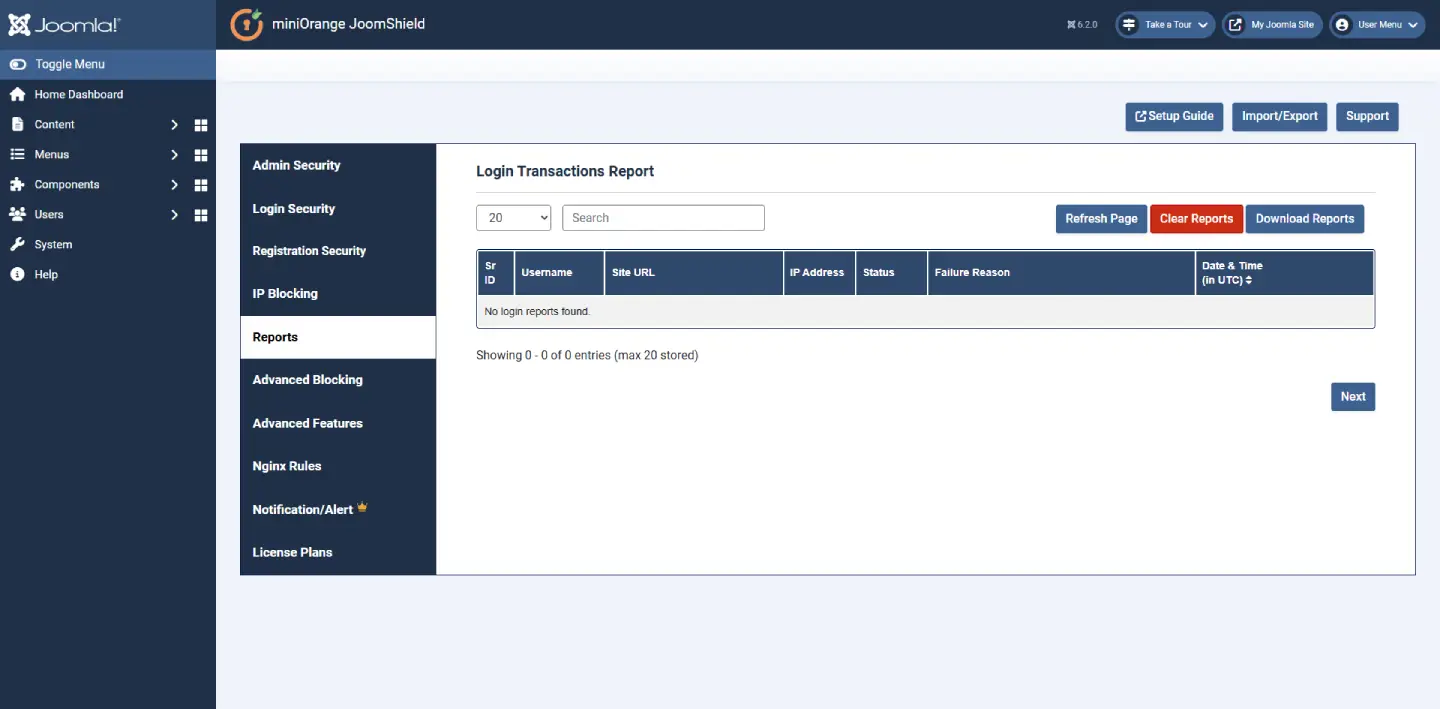This screenshot has width=1440, height=709.
Task: Open the Advanced Blocking tab
Action: coord(338,380)
